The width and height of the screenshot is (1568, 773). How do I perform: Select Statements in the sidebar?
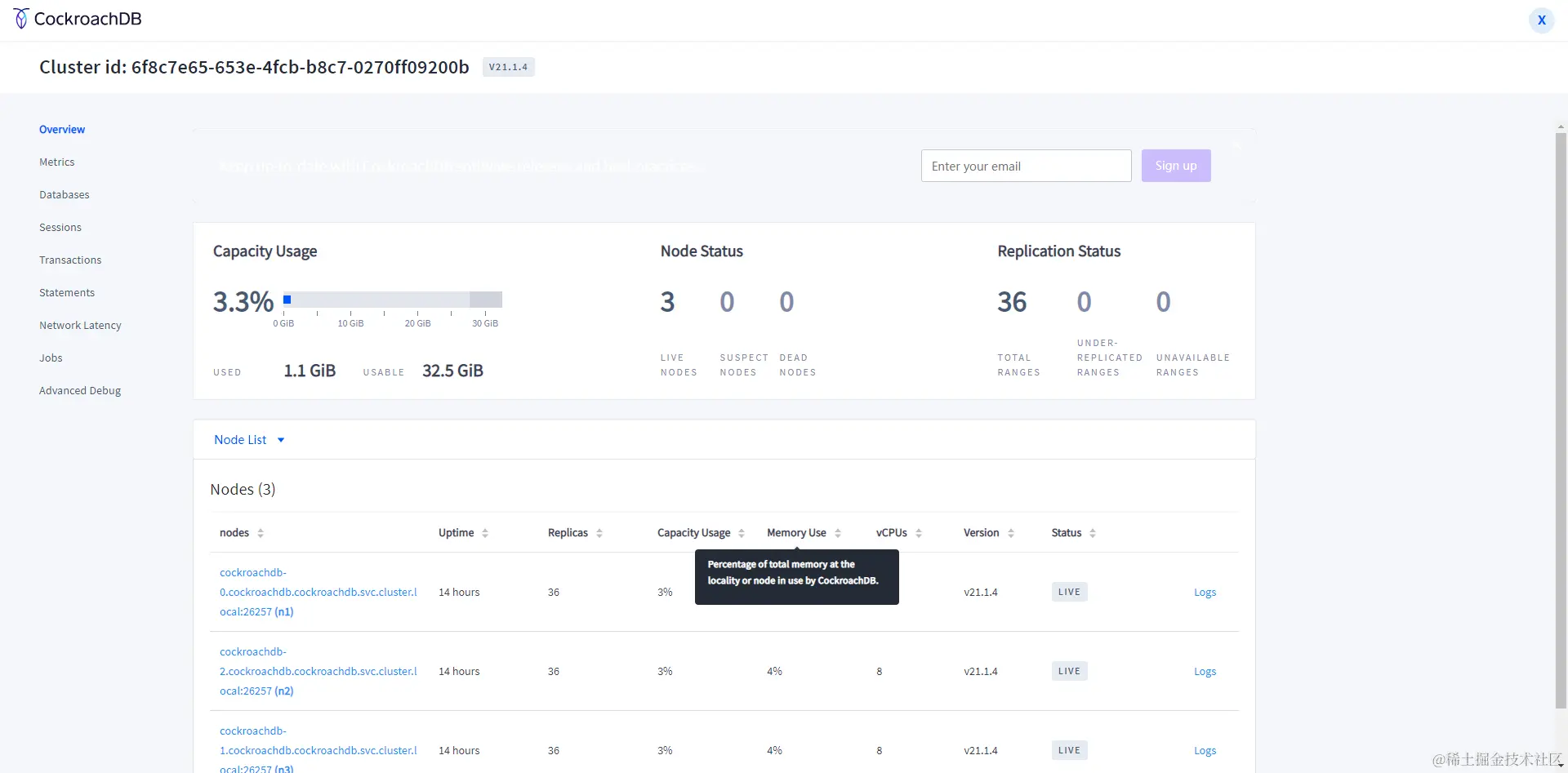point(67,293)
